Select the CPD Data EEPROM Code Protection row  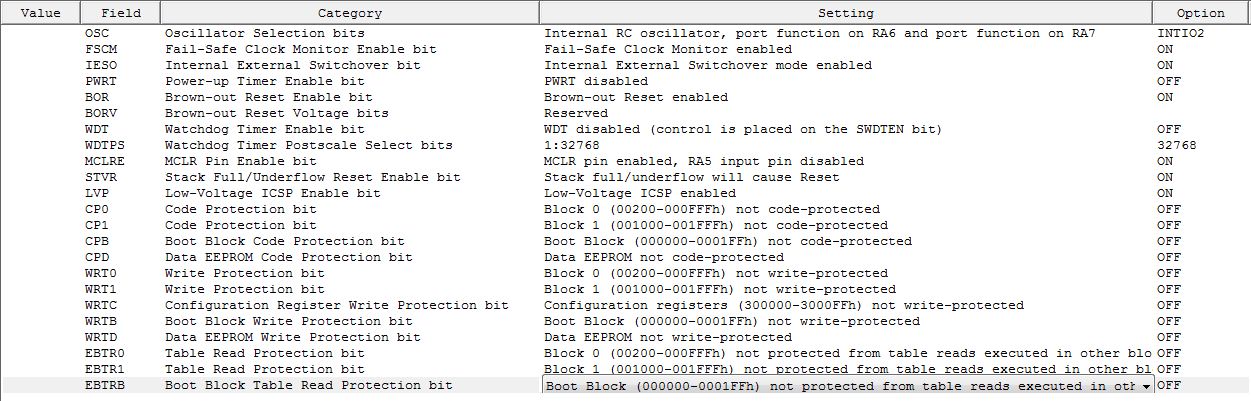click(x=625, y=257)
